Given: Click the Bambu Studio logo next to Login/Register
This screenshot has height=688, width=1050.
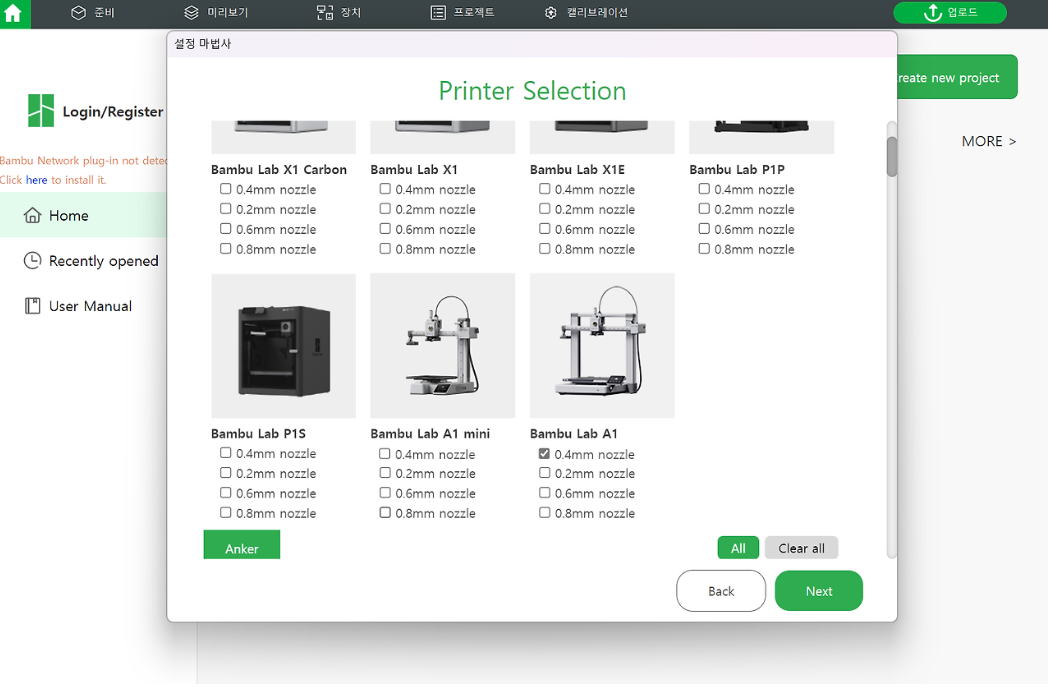Looking at the screenshot, I should coord(41,111).
